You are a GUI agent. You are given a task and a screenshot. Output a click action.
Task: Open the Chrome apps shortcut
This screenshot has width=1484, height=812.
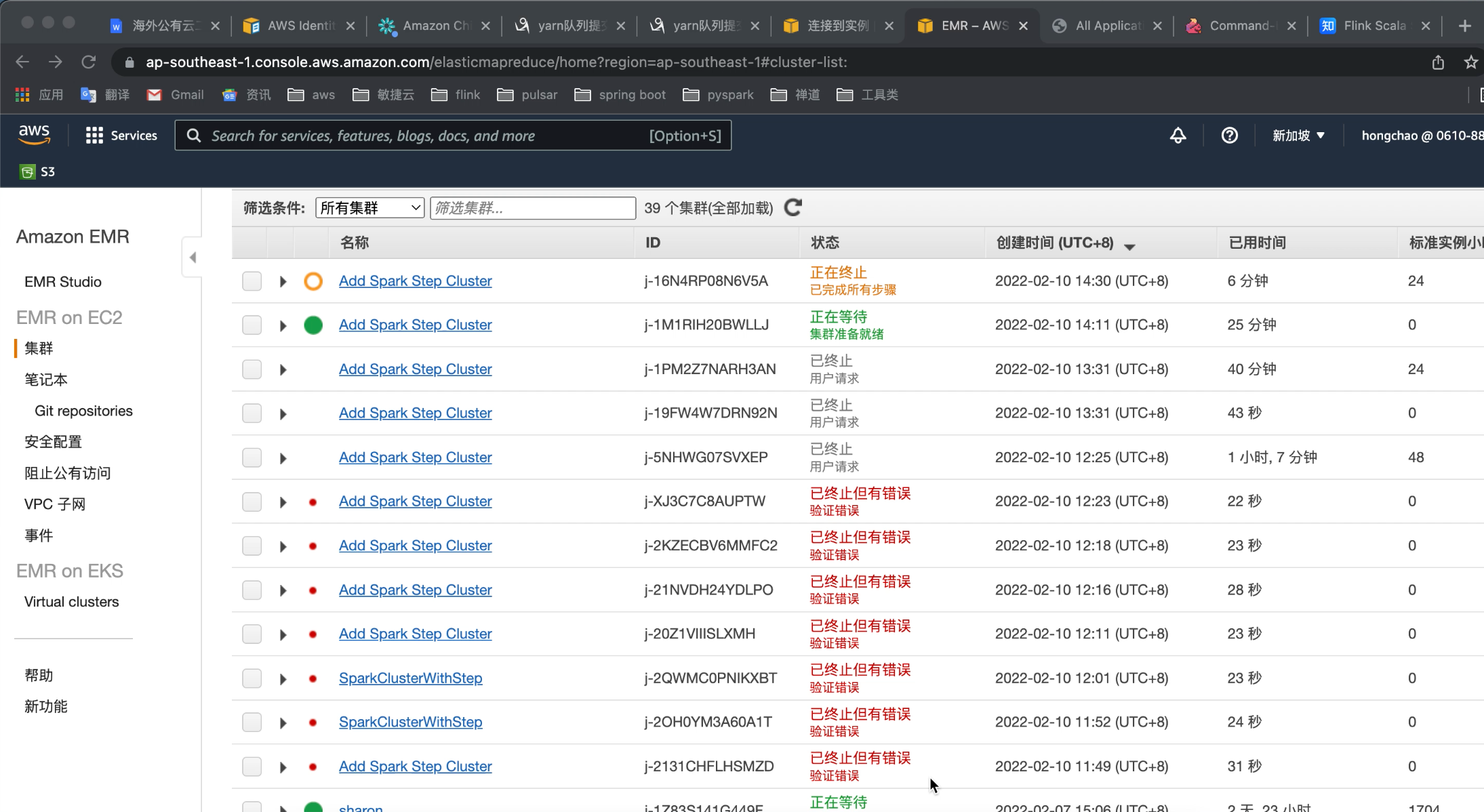coord(40,95)
